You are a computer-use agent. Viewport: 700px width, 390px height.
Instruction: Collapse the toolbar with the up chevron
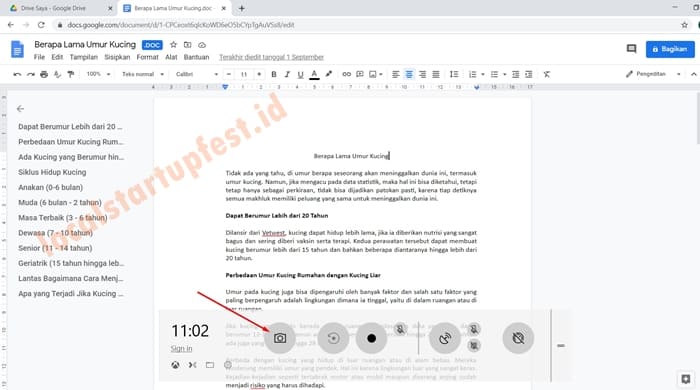tap(693, 75)
